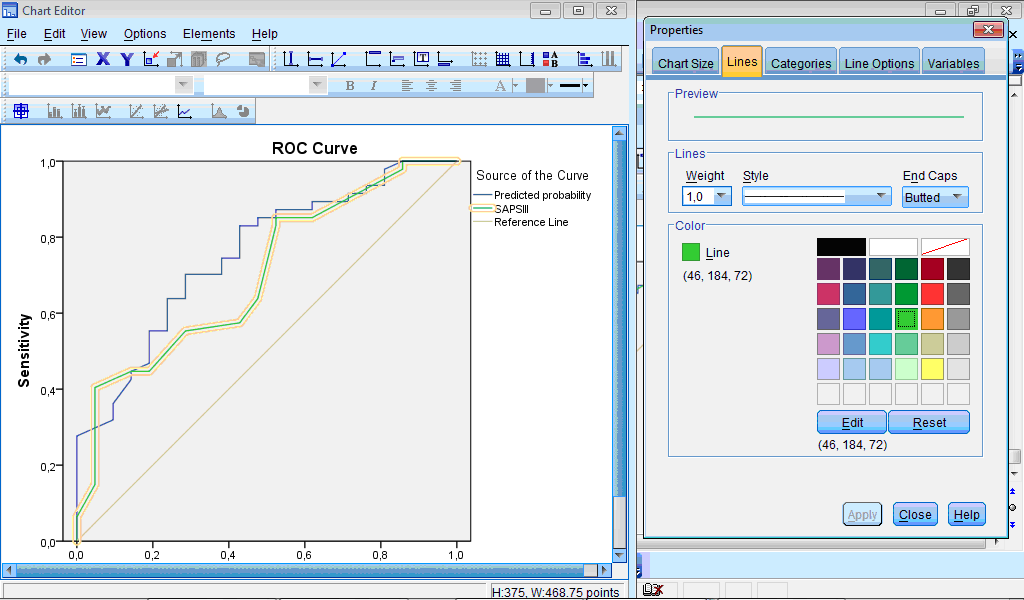The height and width of the screenshot is (600, 1024).
Task: Click the Edit color button
Action: point(852,422)
